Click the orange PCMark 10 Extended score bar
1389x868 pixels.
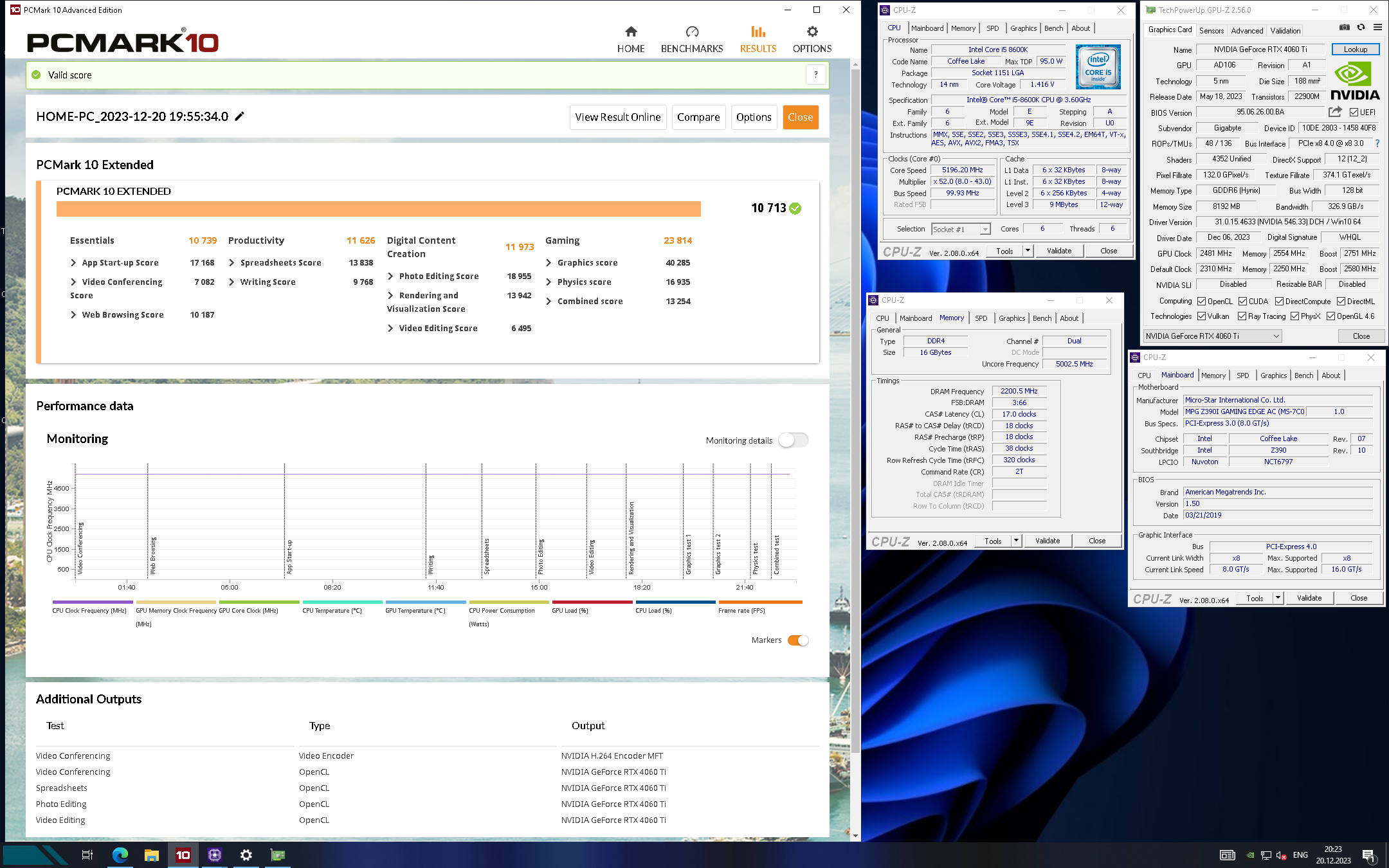click(x=379, y=208)
